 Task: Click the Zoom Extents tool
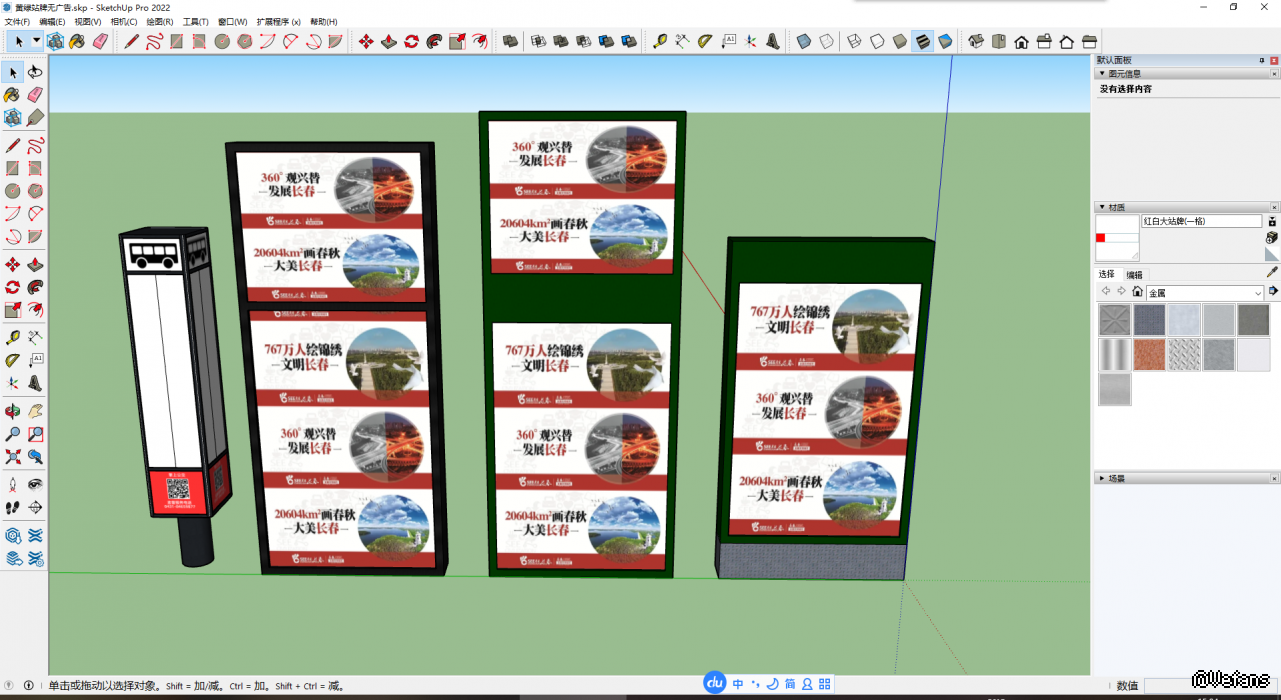click(x=13, y=457)
